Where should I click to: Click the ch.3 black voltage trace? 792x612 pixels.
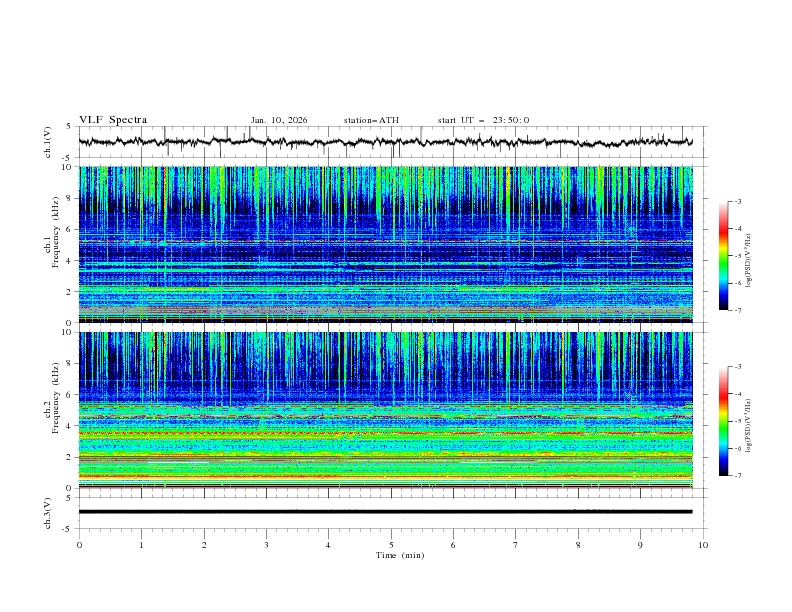coord(385,512)
